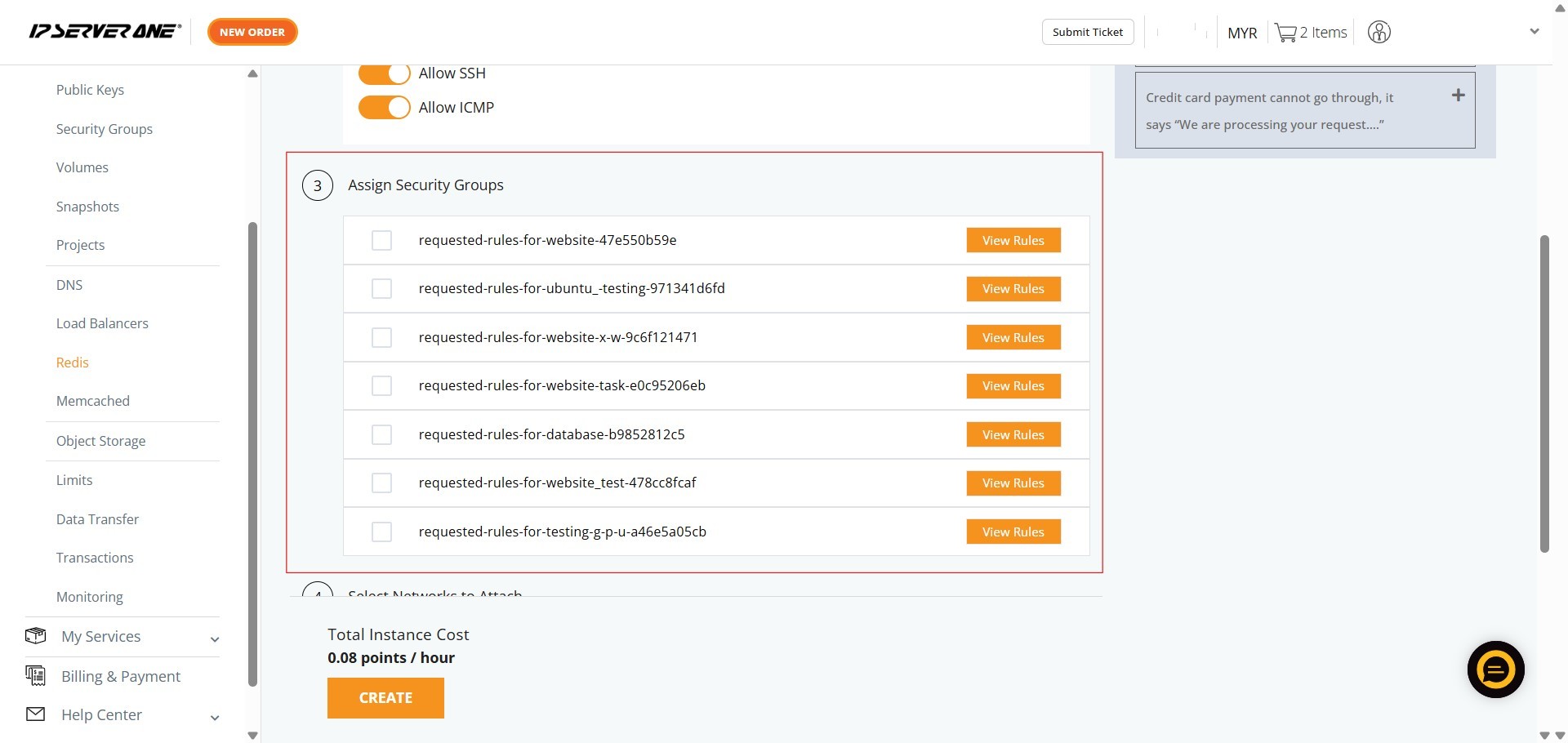The height and width of the screenshot is (743, 1568).
Task: Open the top-right account dropdown arrow
Action: point(1534,32)
